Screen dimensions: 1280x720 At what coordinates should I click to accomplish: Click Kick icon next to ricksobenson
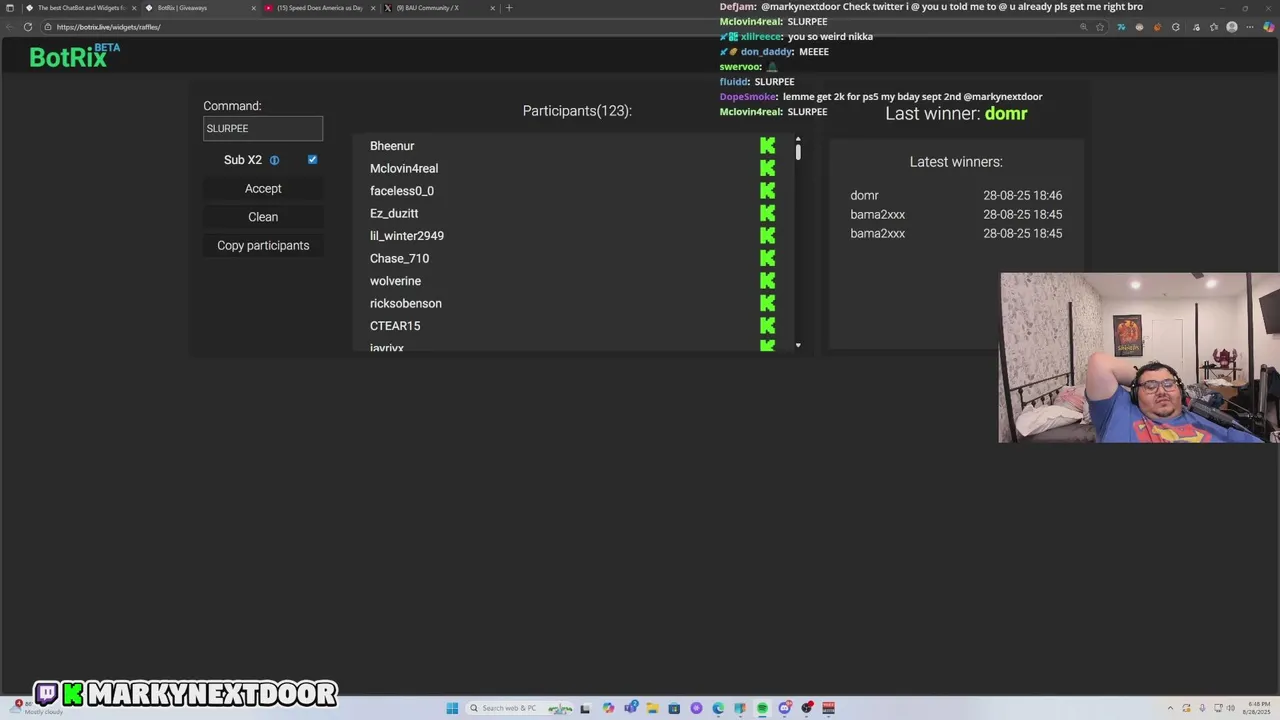coord(767,303)
